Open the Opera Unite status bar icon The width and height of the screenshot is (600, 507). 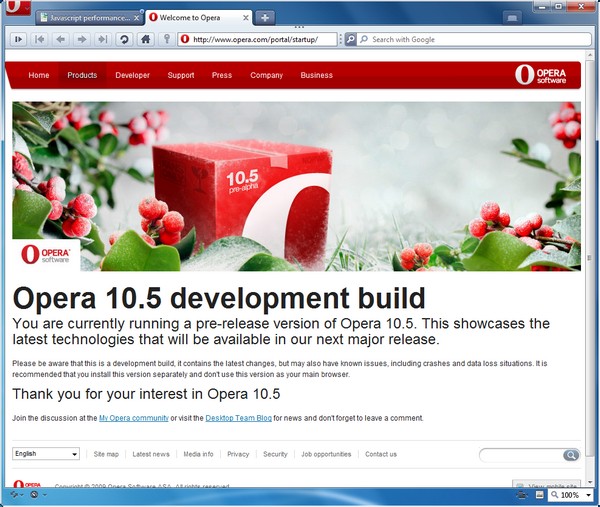pyautogui.click(x=34, y=494)
